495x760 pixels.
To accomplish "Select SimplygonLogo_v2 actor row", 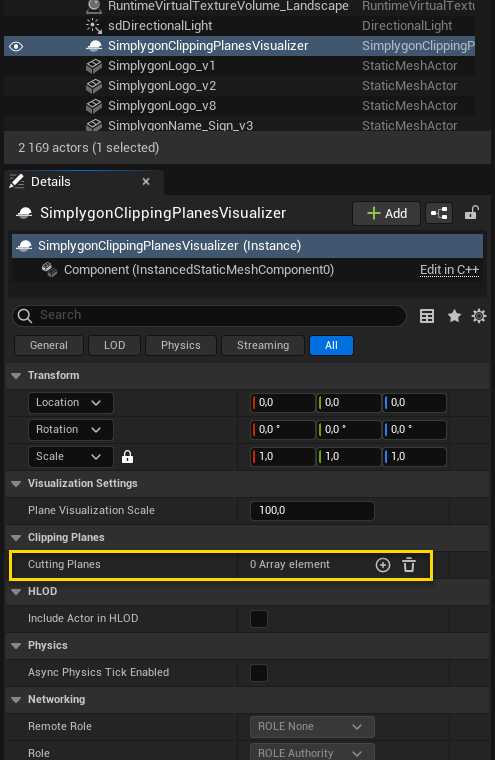I will (x=240, y=86).
